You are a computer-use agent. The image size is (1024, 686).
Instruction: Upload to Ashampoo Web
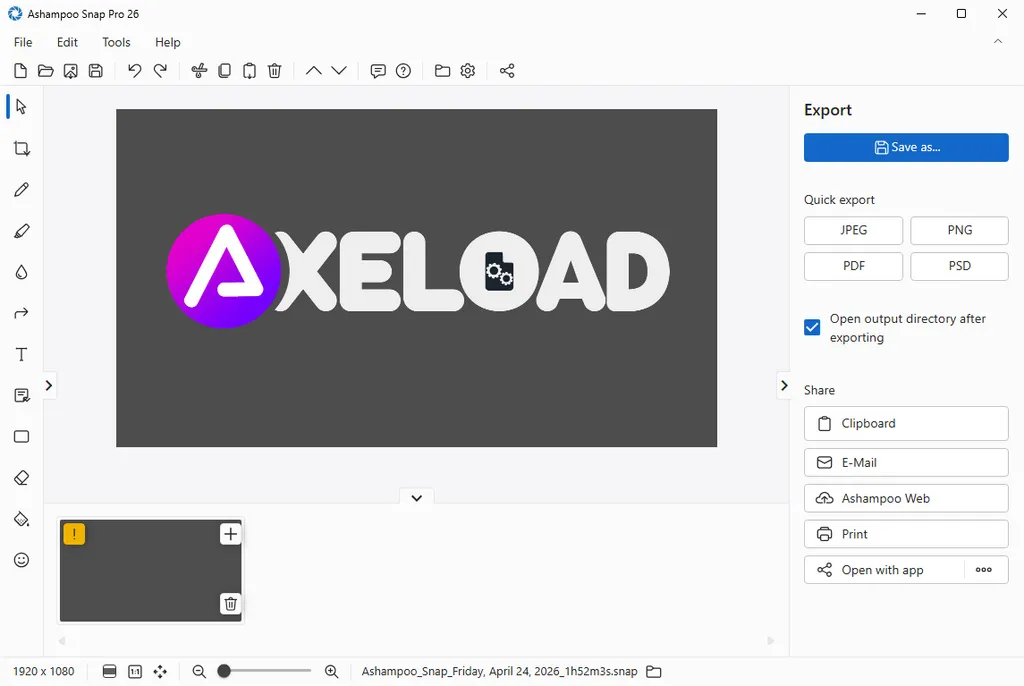tap(906, 498)
